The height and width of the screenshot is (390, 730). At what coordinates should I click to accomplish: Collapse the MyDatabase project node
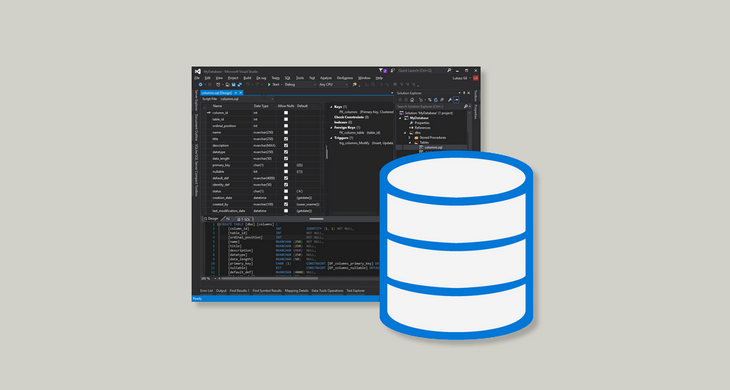tap(400, 118)
